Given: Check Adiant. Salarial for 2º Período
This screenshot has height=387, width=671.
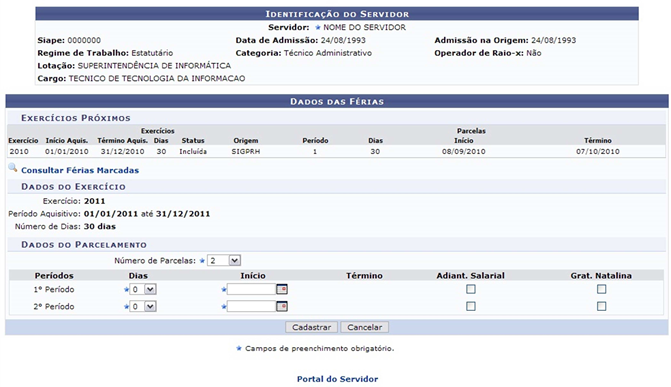Looking at the screenshot, I should [471, 307].
